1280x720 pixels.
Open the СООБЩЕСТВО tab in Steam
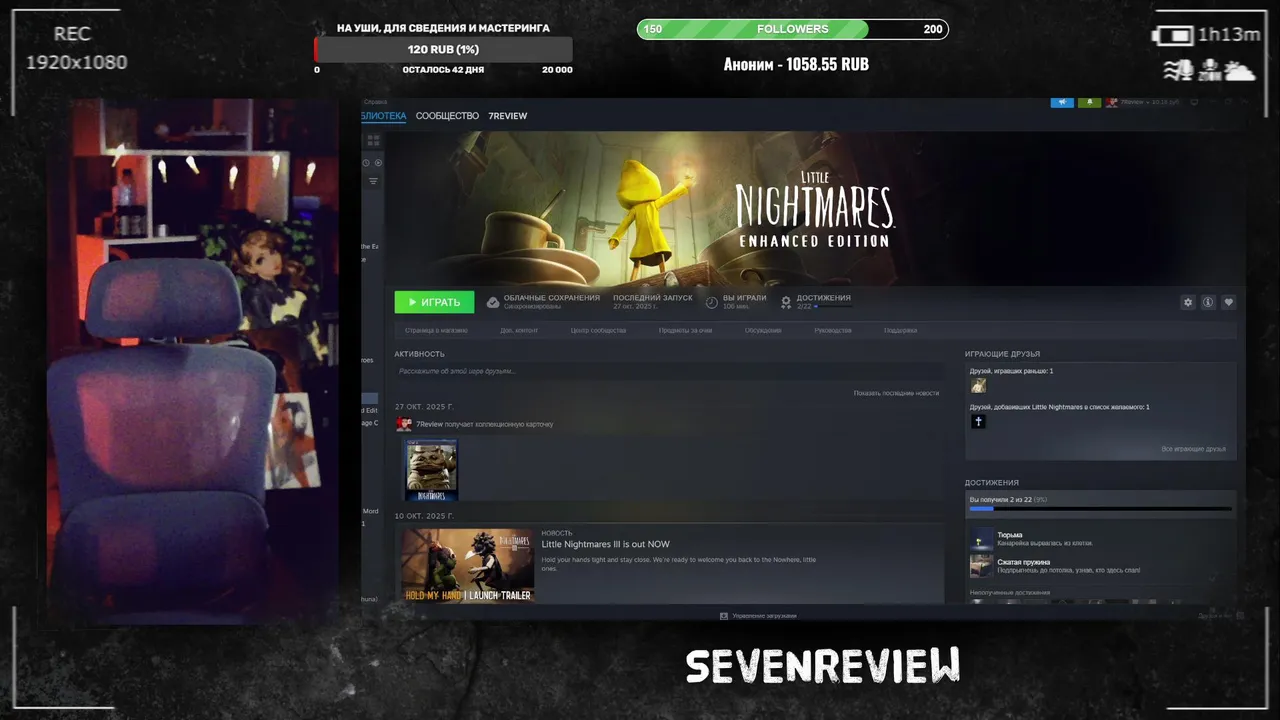pyautogui.click(x=447, y=116)
